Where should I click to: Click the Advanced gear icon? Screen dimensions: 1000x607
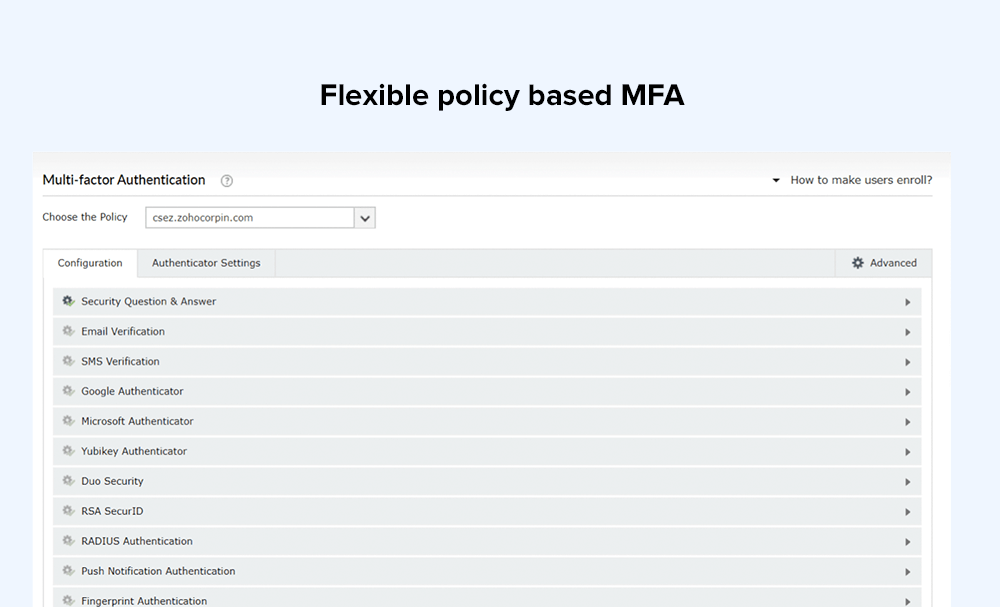pos(858,263)
